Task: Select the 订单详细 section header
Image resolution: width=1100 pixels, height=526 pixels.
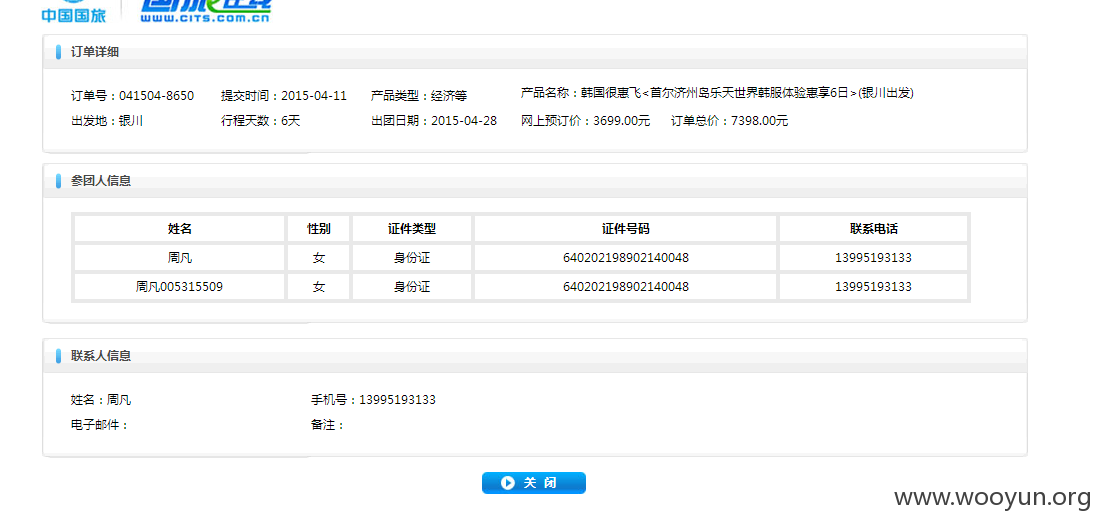Action: click(95, 52)
